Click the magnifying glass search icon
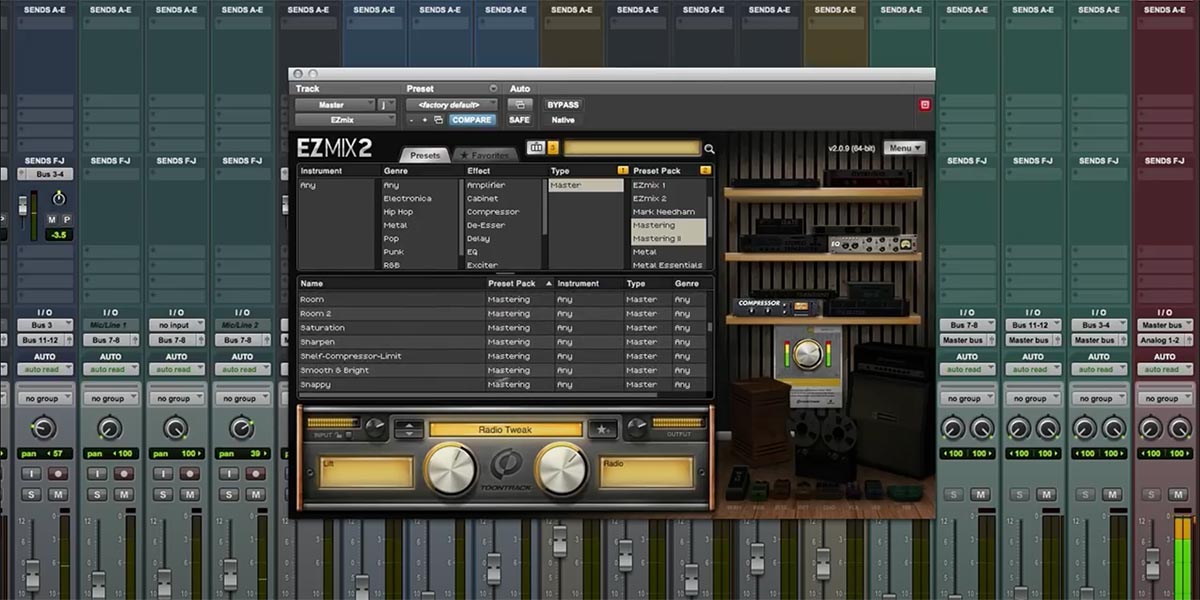This screenshot has height=600, width=1200. 710,148
